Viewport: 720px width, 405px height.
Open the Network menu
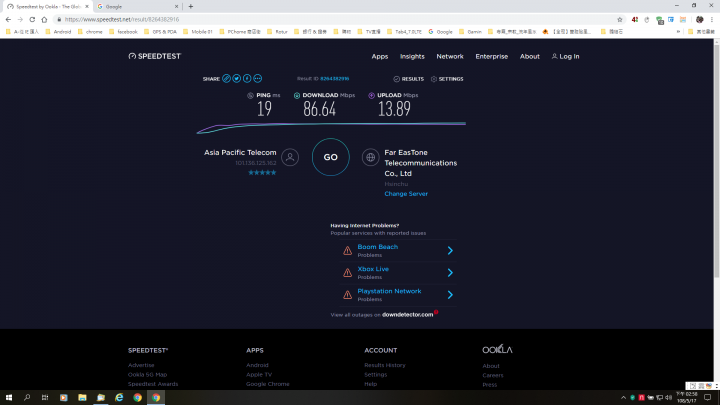tap(450, 56)
